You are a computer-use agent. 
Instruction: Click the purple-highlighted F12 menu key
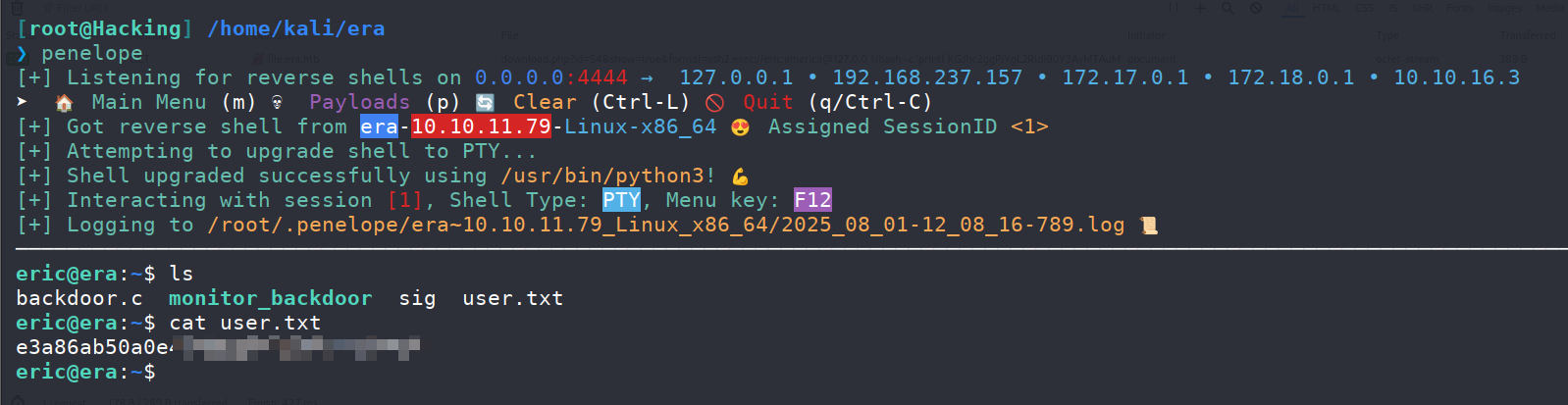click(812, 200)
